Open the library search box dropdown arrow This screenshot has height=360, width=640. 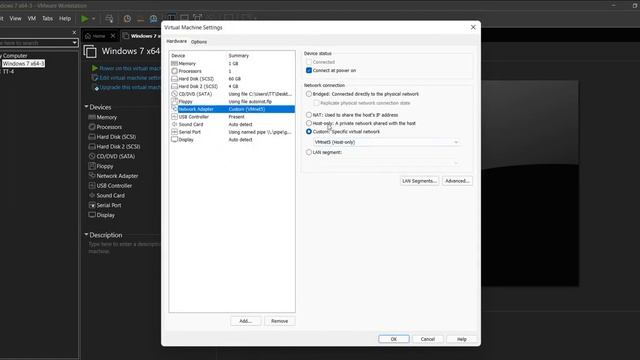[x=75, y=42]
